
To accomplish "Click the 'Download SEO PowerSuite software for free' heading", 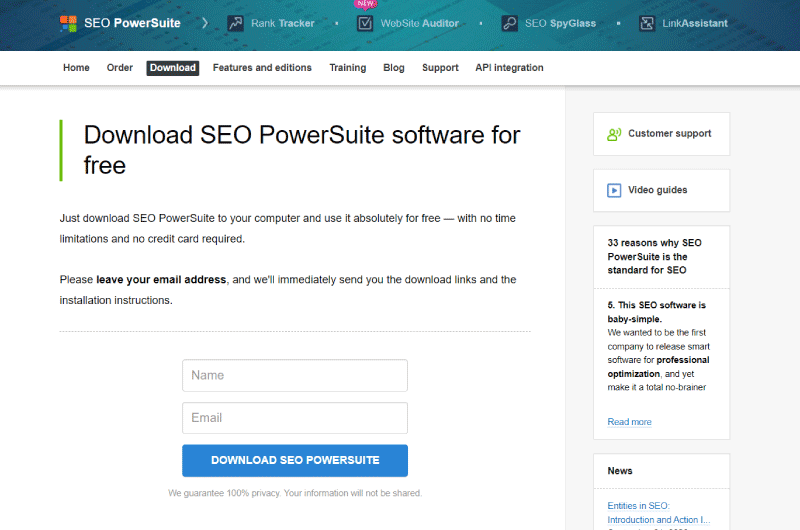I will pyautogui.click(x=302, y=150).
